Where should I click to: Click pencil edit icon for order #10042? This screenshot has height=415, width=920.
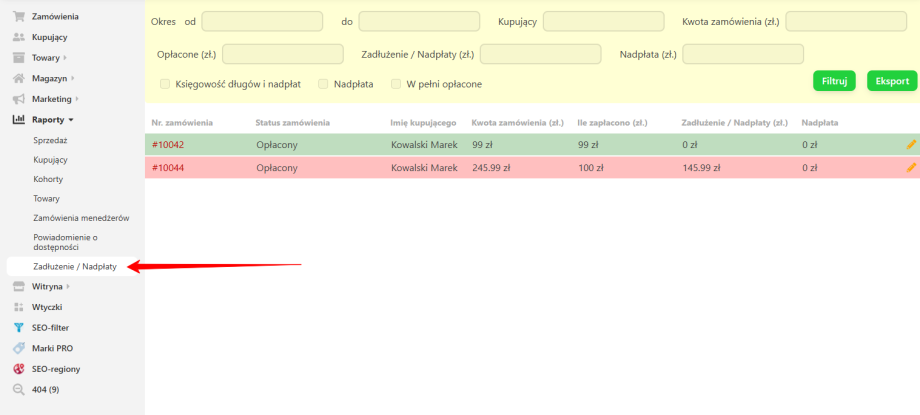[910, 145]
